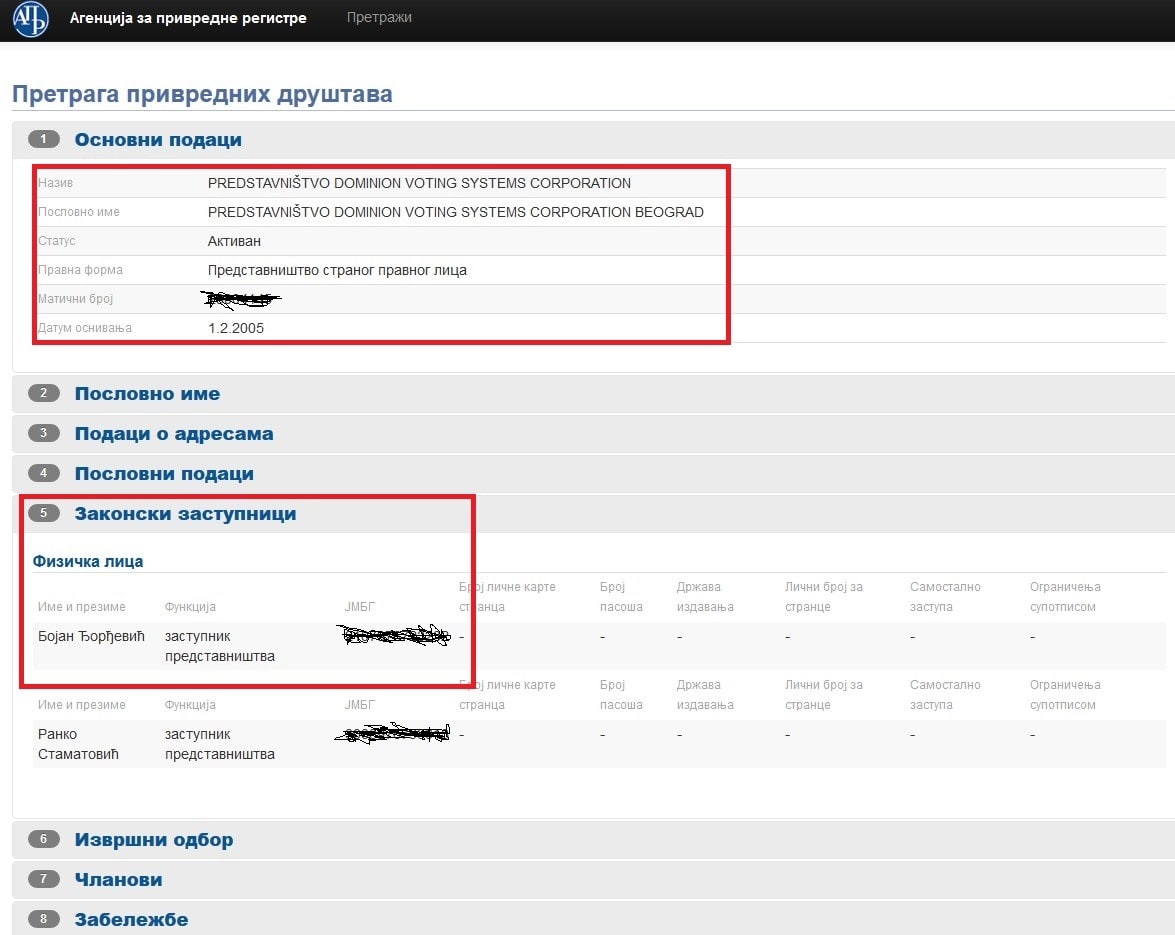Click the Датум оснивања field label
1175x935 pixels.
[85, 328]
